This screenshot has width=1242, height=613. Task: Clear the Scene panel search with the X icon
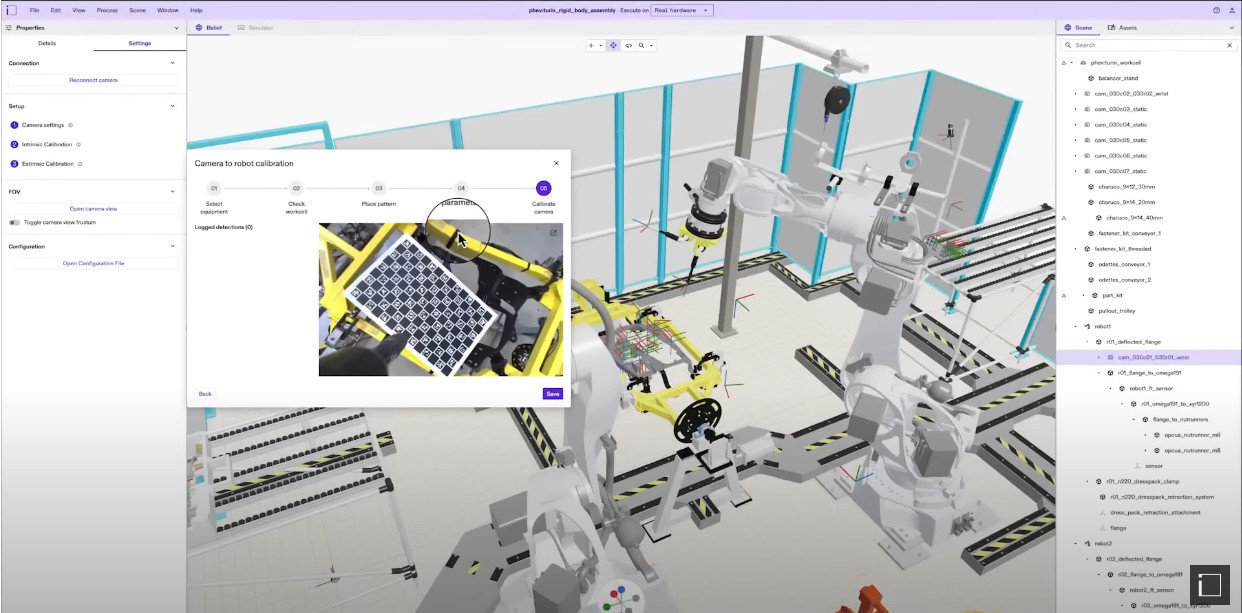(x=1229, y=45)
